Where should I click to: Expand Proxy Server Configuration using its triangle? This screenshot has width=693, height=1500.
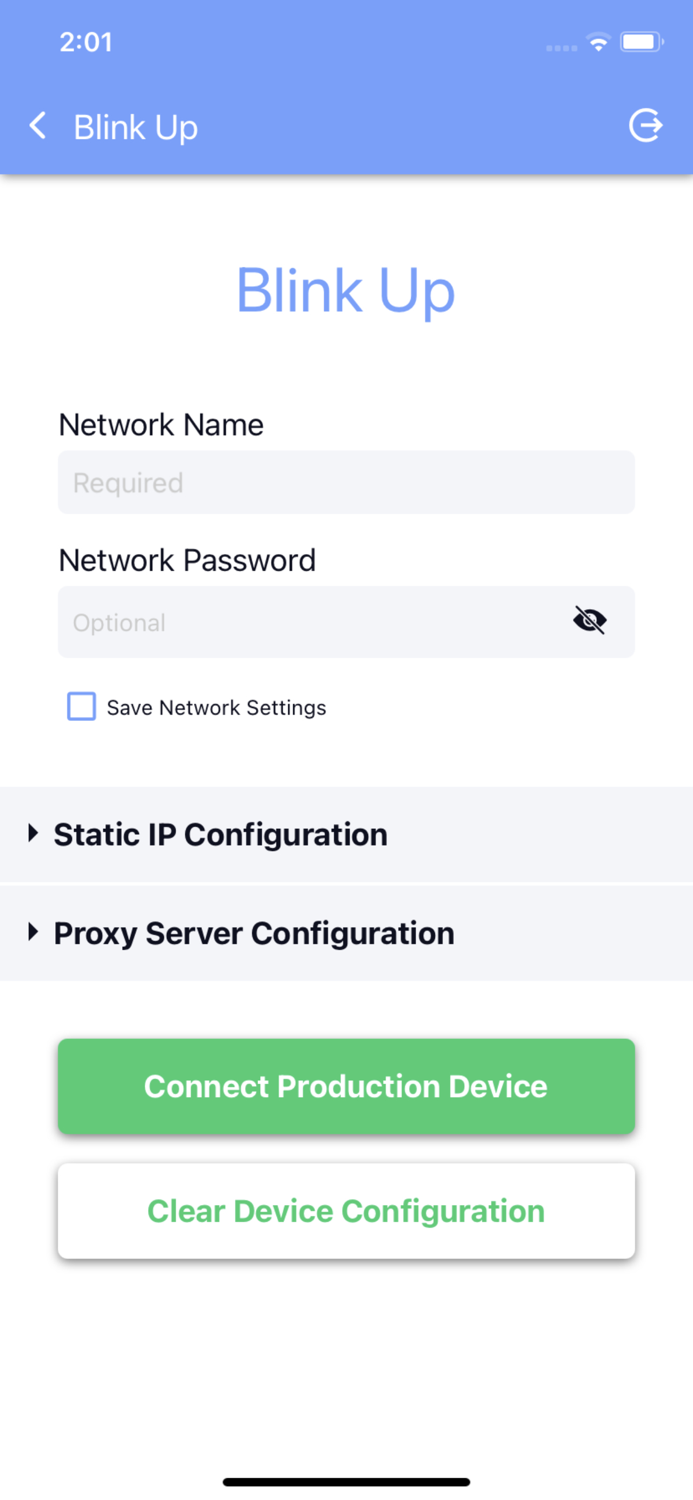click(x=33, y=932)
